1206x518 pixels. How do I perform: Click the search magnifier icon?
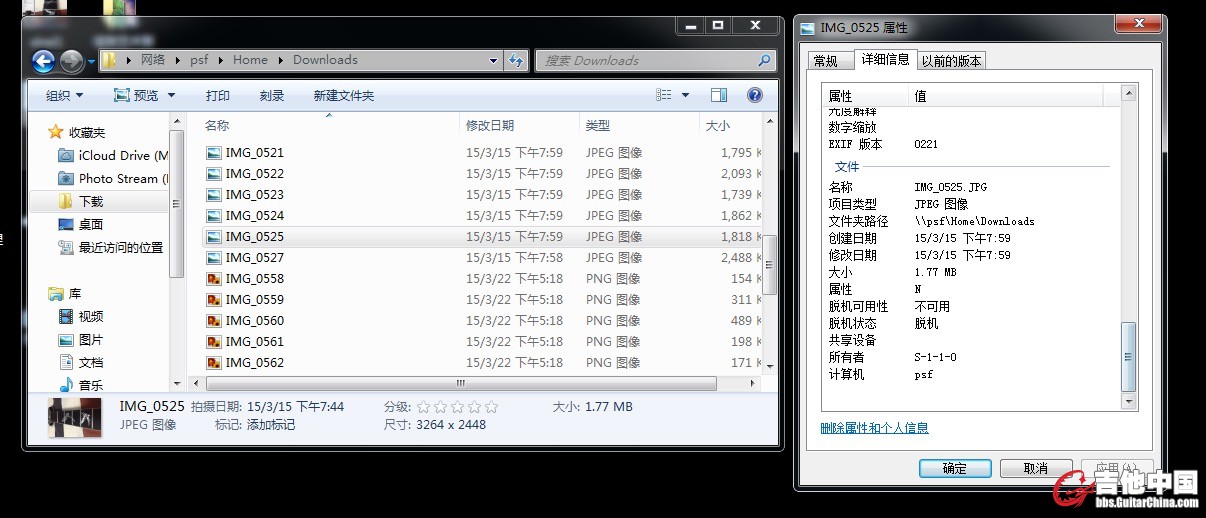pos(765,60)
